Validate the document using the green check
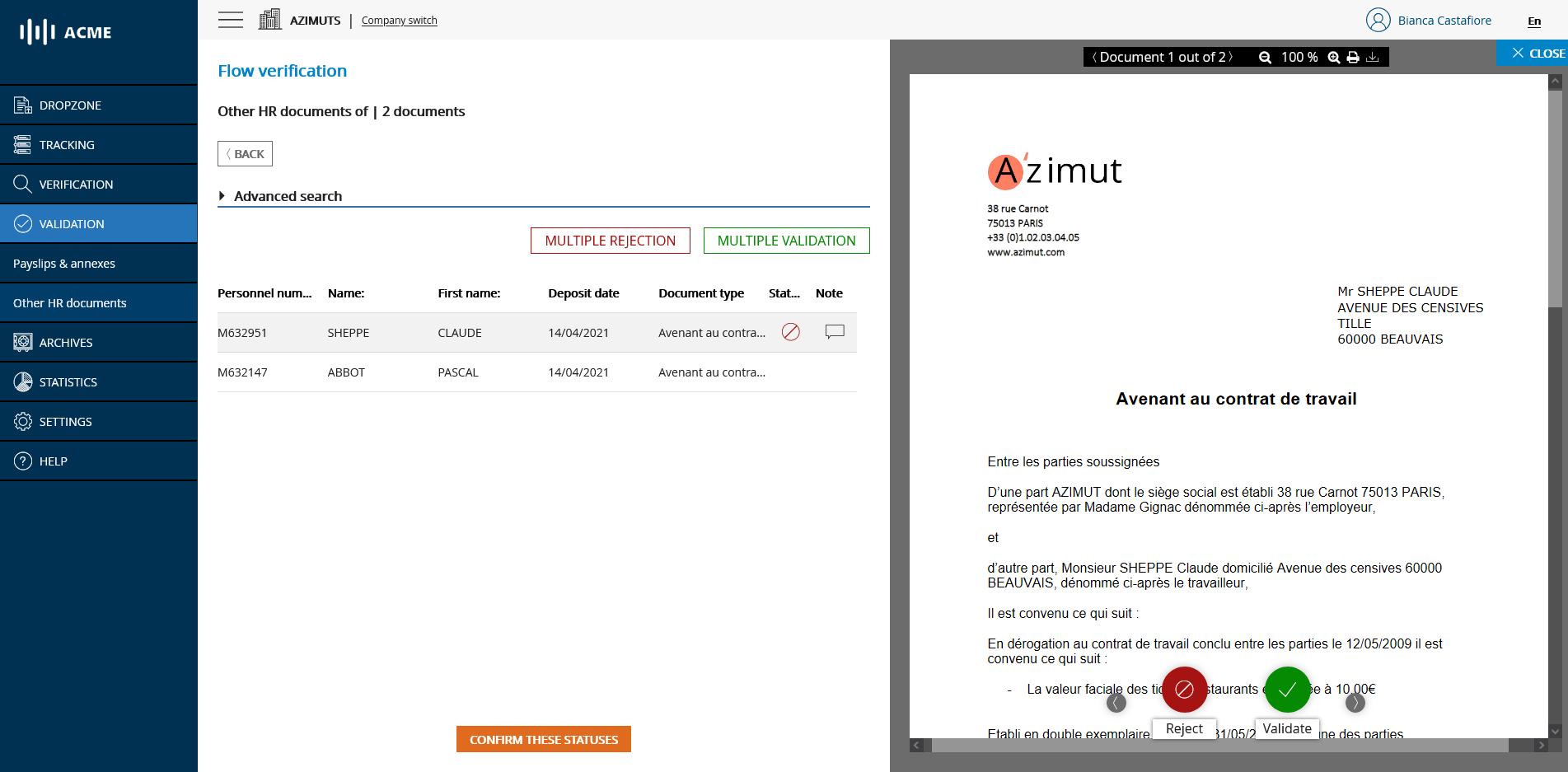1568x772 pixels. coord(1287,690)
